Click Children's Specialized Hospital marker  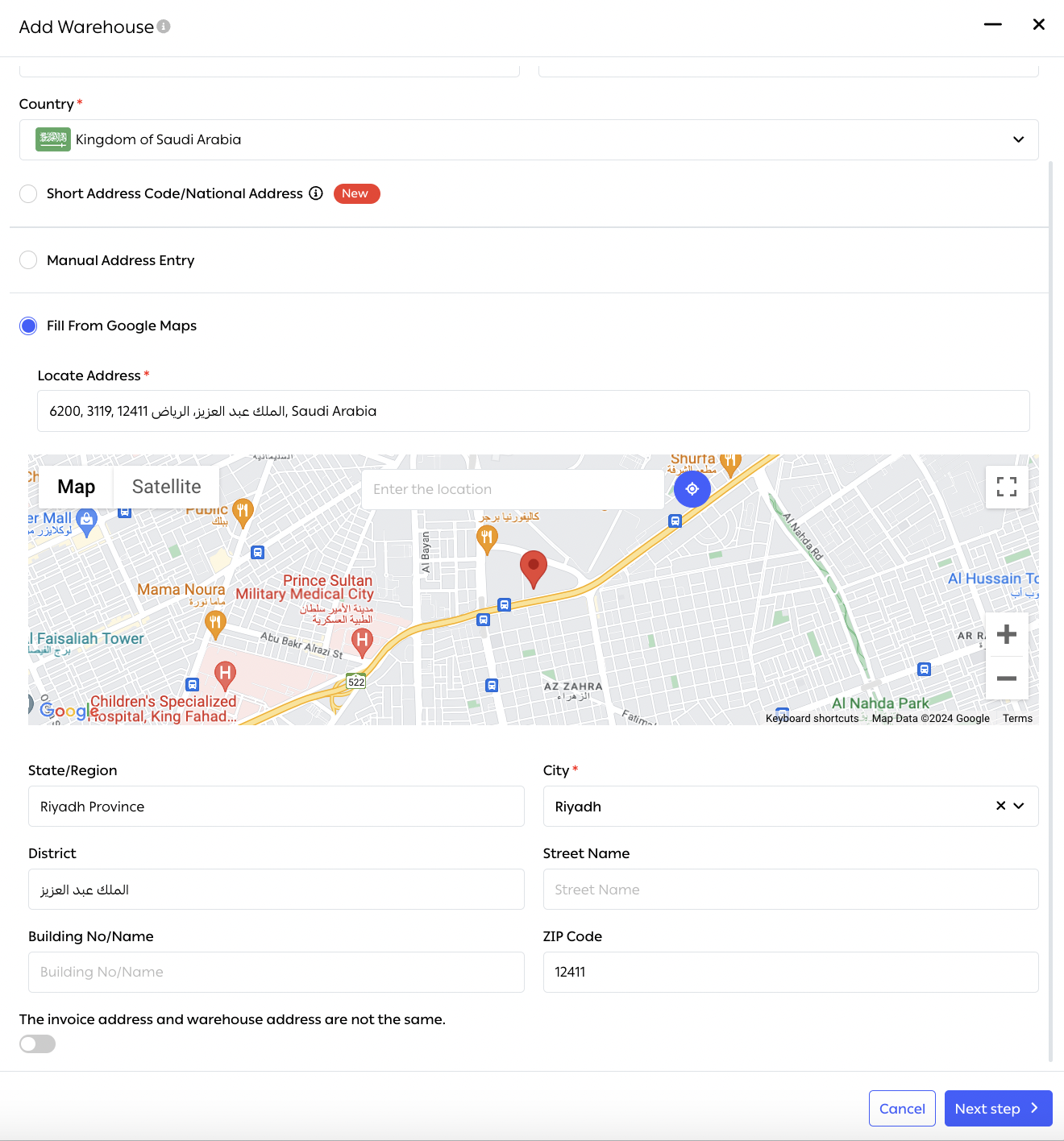point(225,675)
